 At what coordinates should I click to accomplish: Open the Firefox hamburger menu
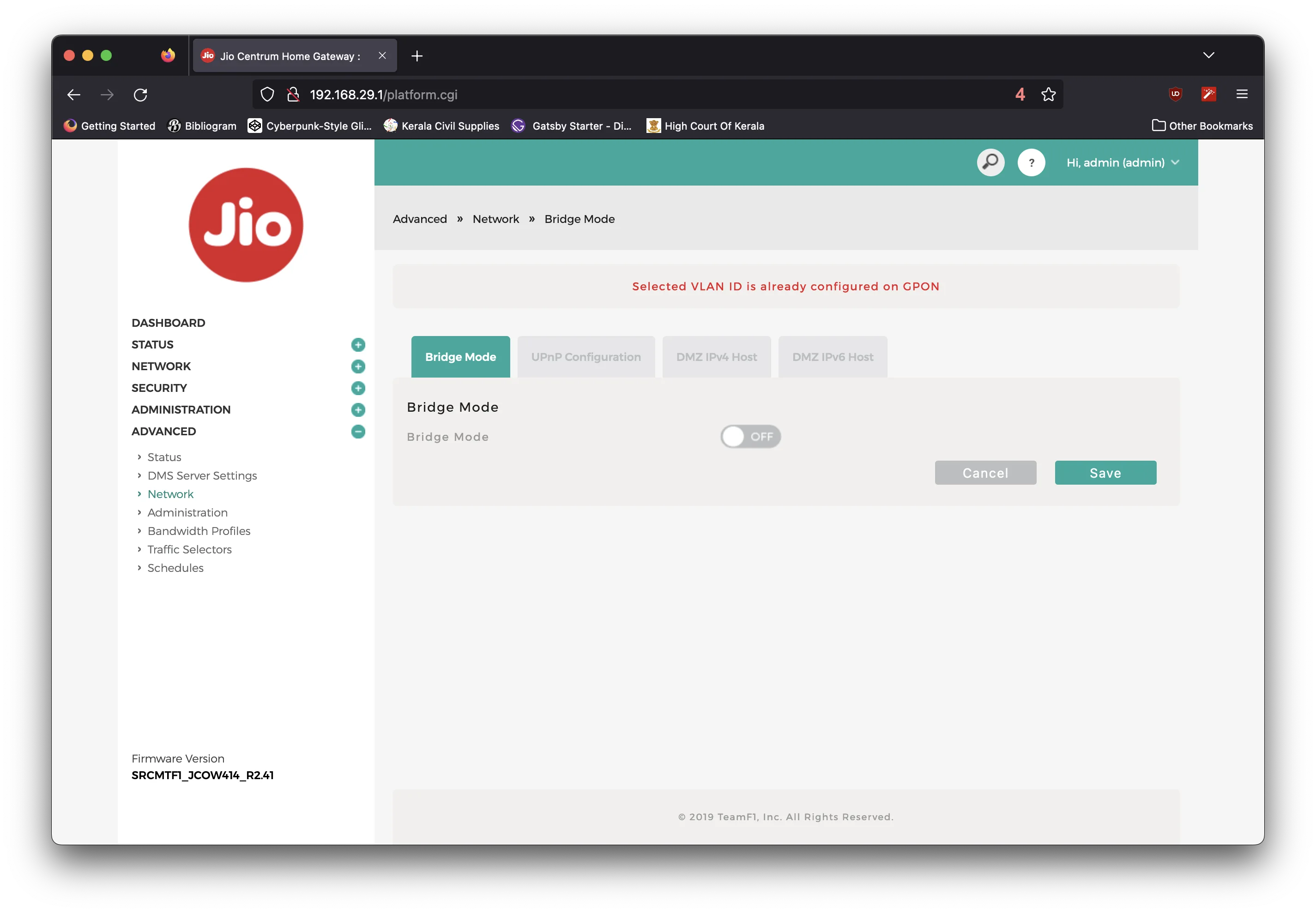[x=1242, y=94]
